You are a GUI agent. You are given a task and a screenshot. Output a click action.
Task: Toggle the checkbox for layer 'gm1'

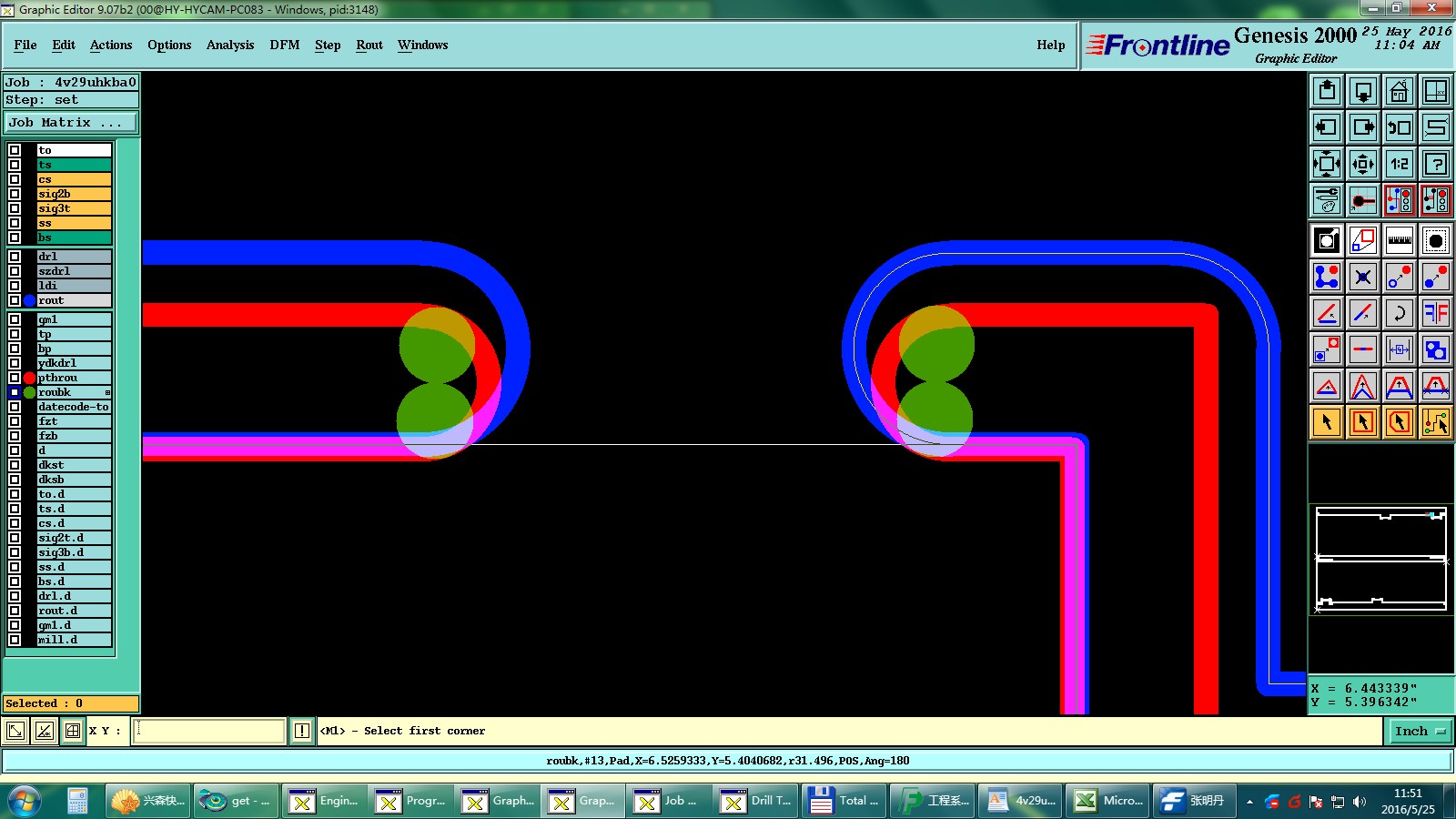[15, 319]
